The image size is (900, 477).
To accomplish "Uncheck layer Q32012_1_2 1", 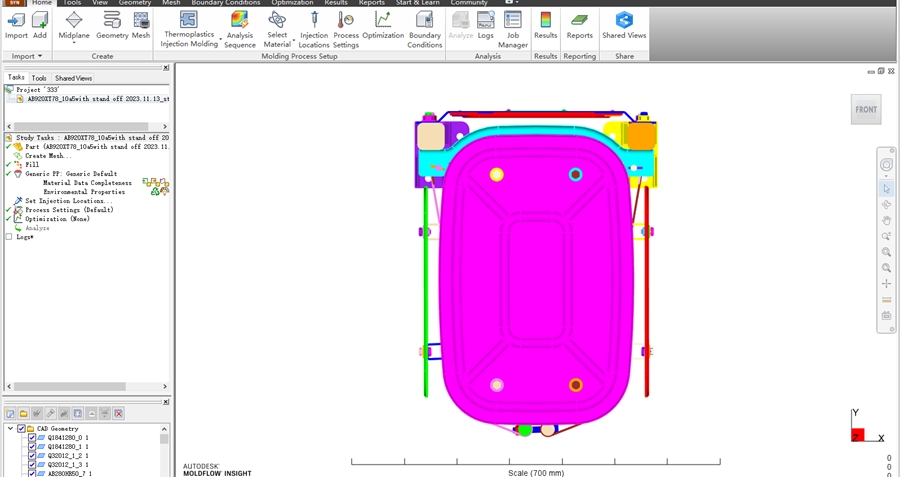I will [x=32, y=456].
